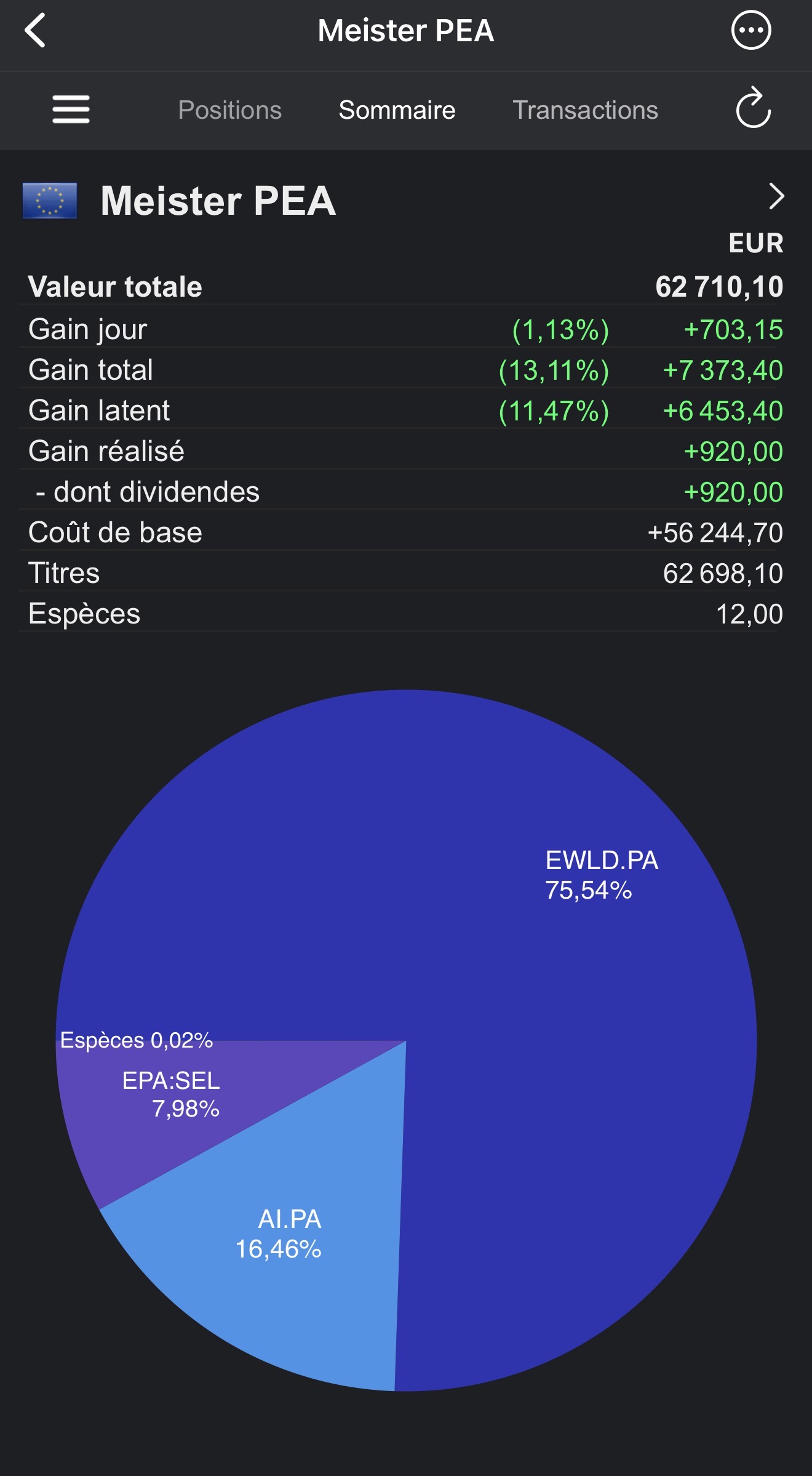This screenshot has width=812, height=1476.
Task: Open the more options ellipsis menu
Action: pos(750,30)
